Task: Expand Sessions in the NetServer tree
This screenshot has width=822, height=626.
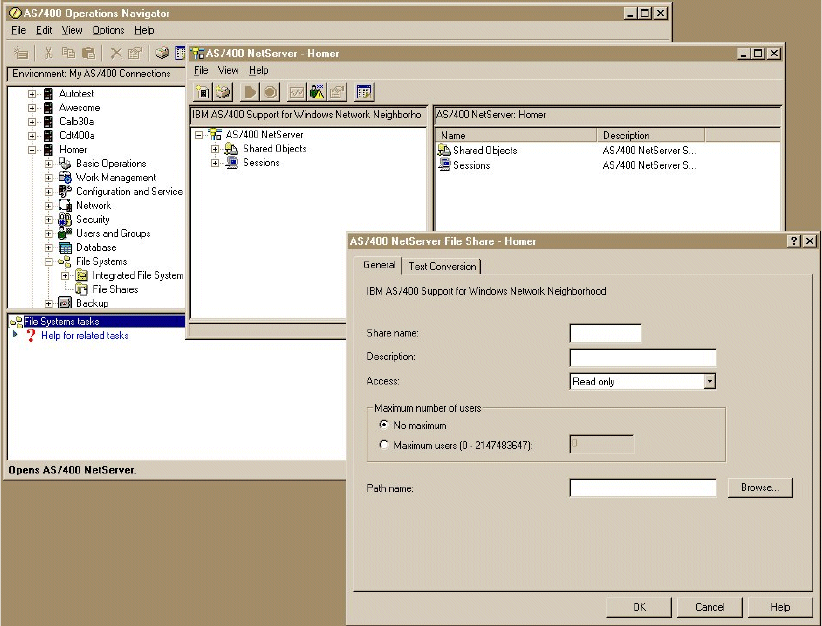Action: click(x=215, y=163)
